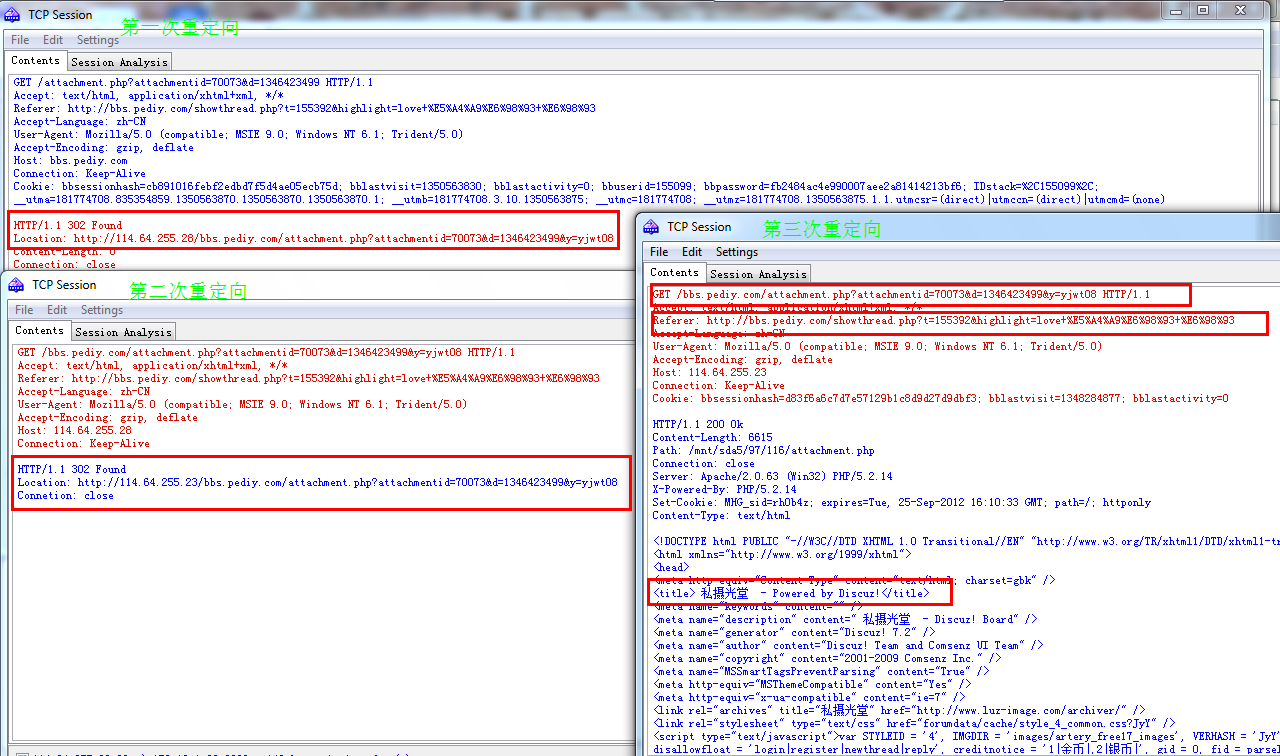Image resolution: width=1280 pixels, height=756 pixels.
Task: Click the stylesheet link 'style_4_common.css' line
Action: 914,724
